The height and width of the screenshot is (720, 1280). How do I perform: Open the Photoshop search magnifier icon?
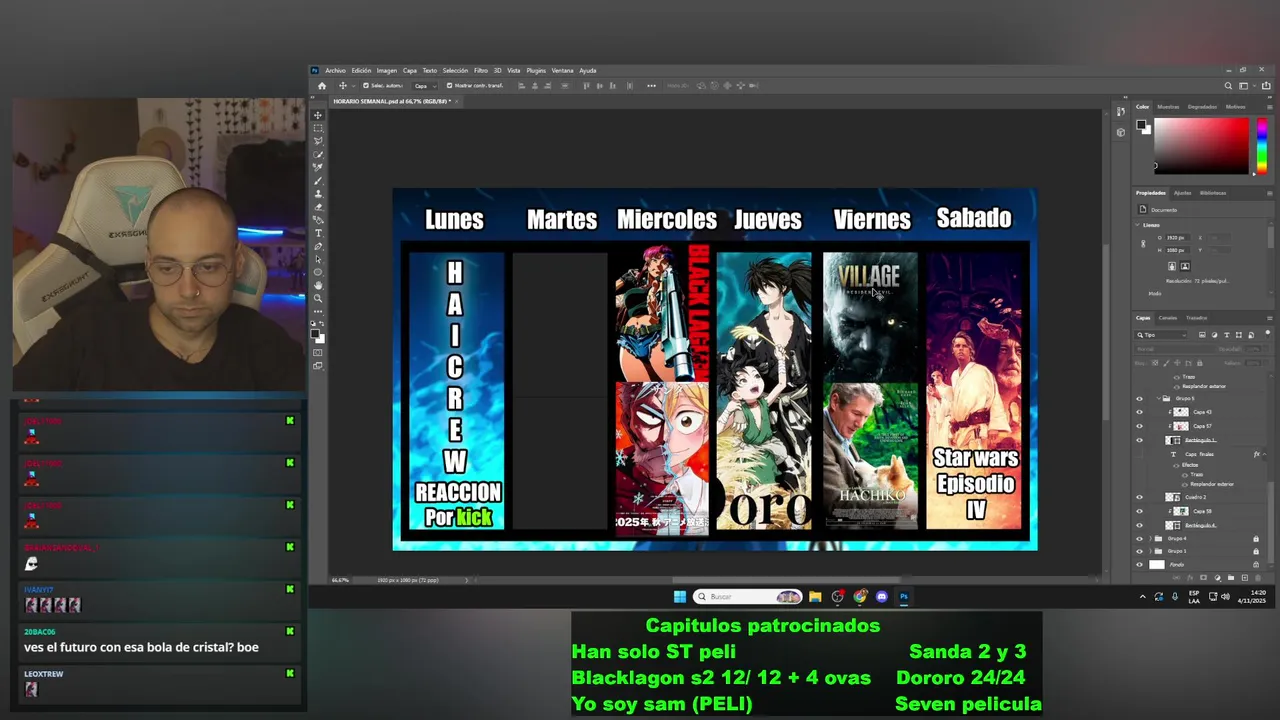(x=1228, y=86)
